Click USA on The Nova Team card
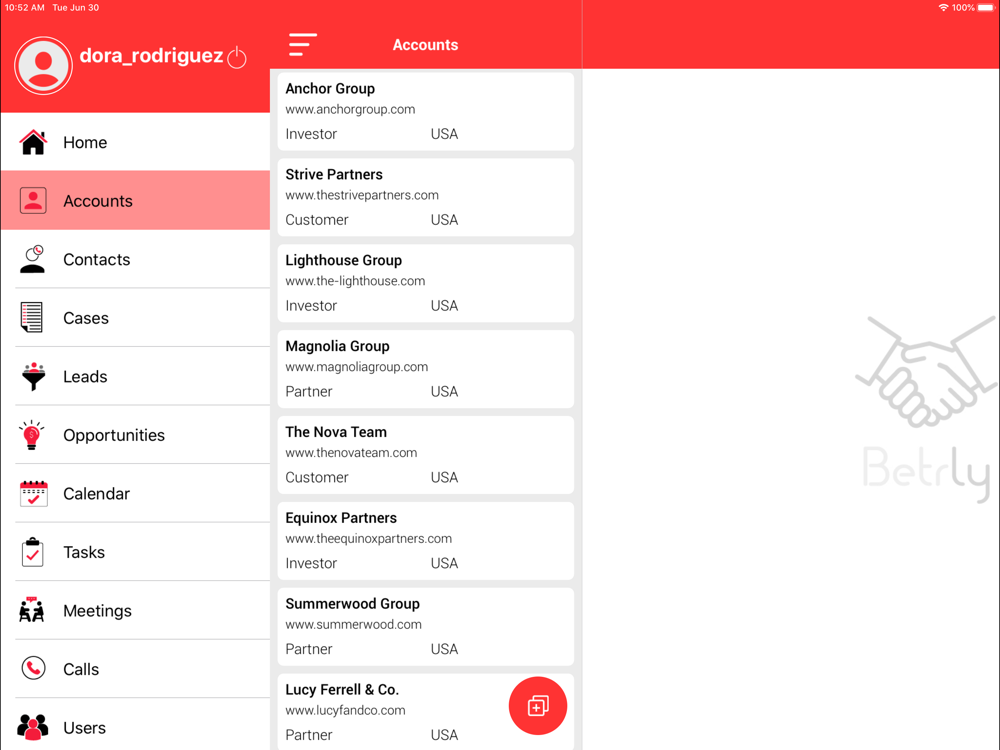The width and height of the screenshot is (1000, 750). point(445,478)
